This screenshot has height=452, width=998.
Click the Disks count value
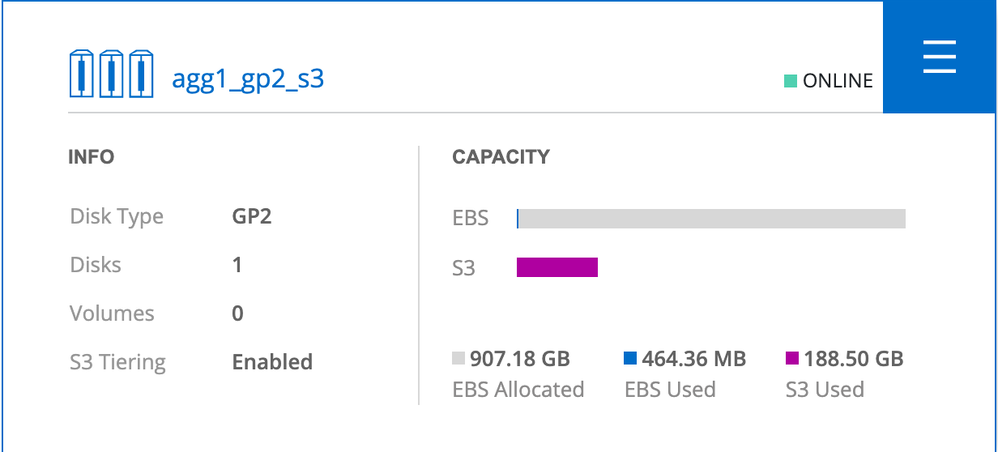[x=238, y=265]
